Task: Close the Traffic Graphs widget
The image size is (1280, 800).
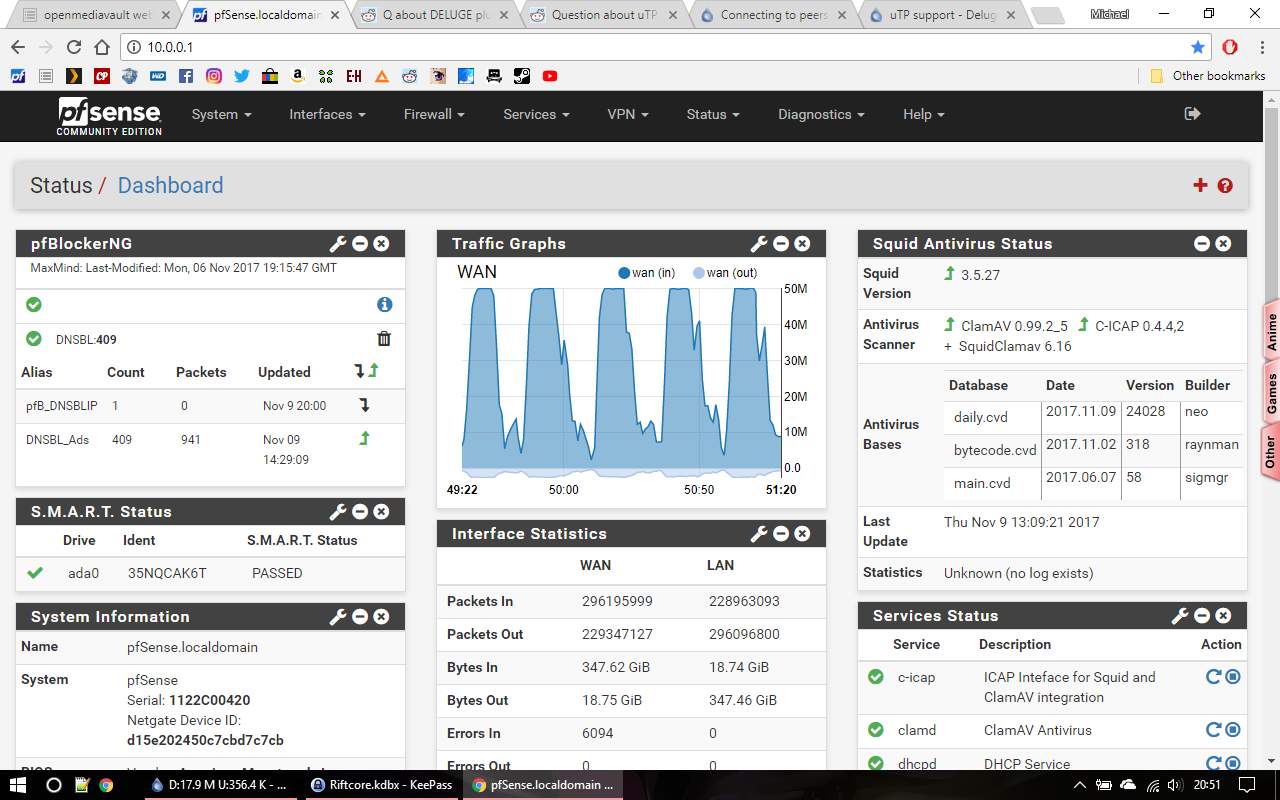Action: point(802,244)
